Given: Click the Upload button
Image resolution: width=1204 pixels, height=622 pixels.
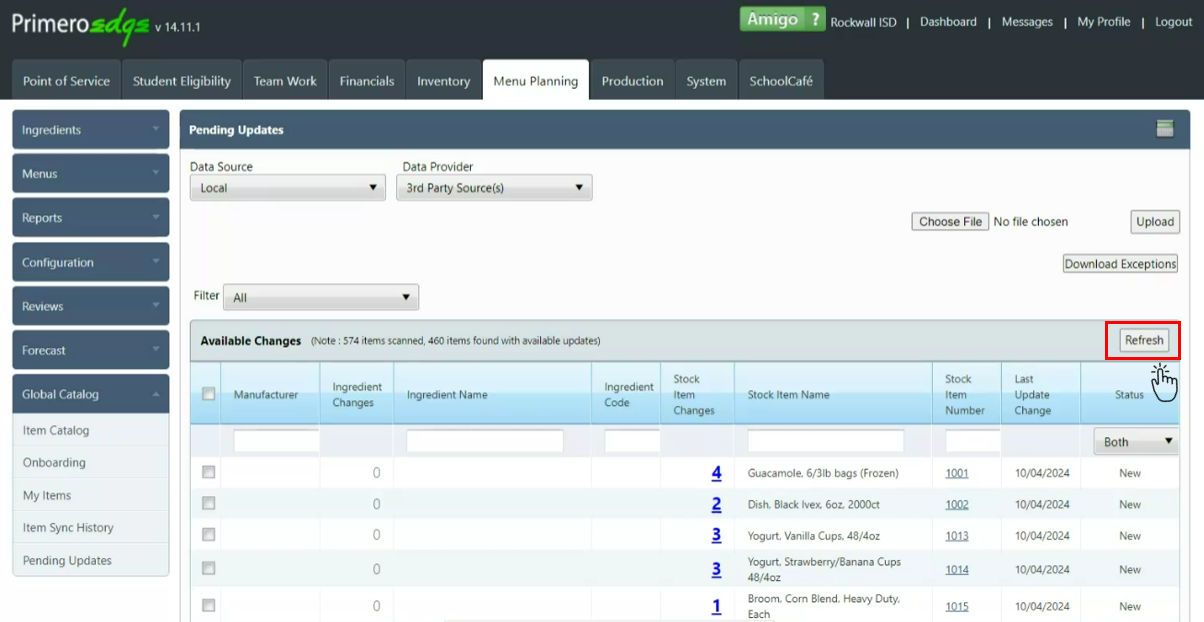Looking at the screenshot, I should coord(1154,221).
